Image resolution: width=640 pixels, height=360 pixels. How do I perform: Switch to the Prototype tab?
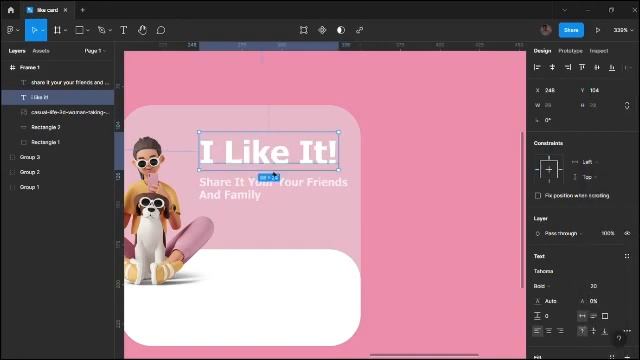click(570, 51)
